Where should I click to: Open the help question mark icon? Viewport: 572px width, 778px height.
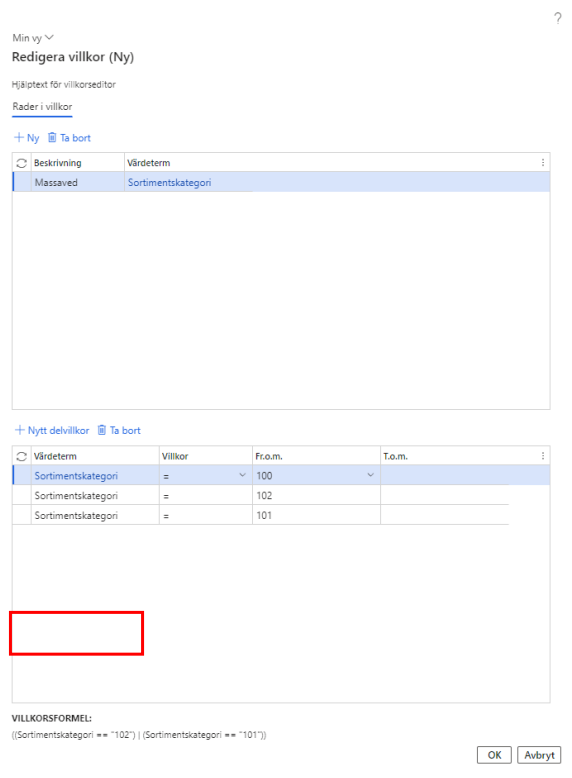558,18
